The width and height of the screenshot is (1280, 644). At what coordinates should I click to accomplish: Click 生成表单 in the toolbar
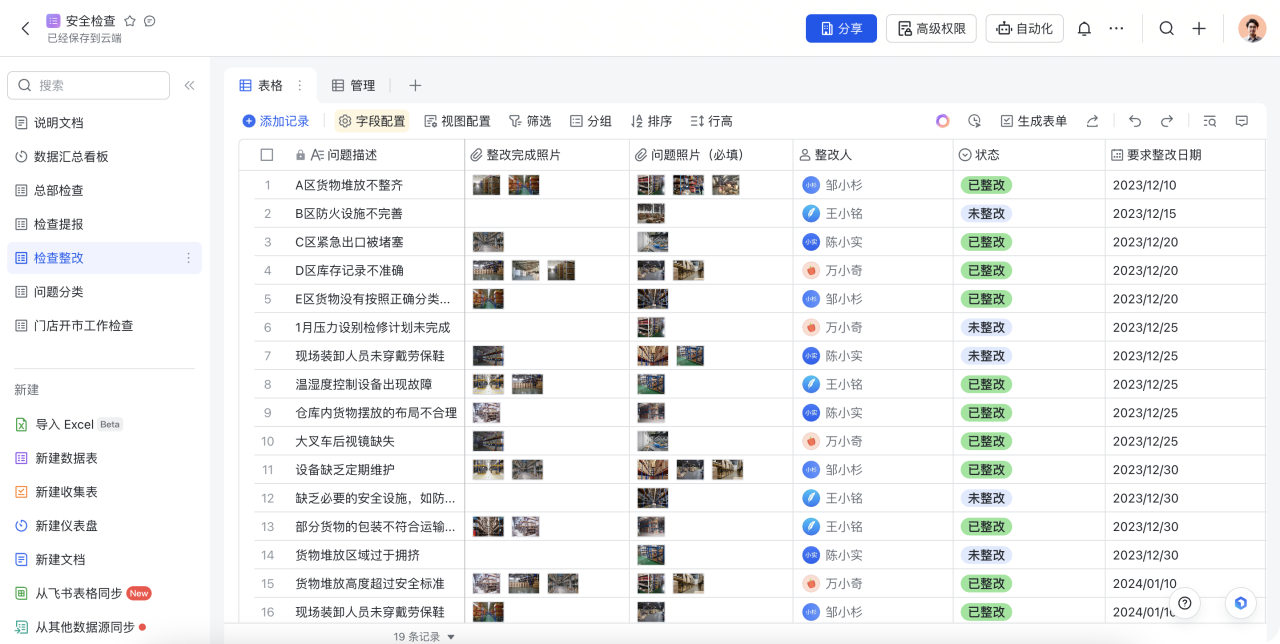pyautogui.click(x=1034, y=121)
